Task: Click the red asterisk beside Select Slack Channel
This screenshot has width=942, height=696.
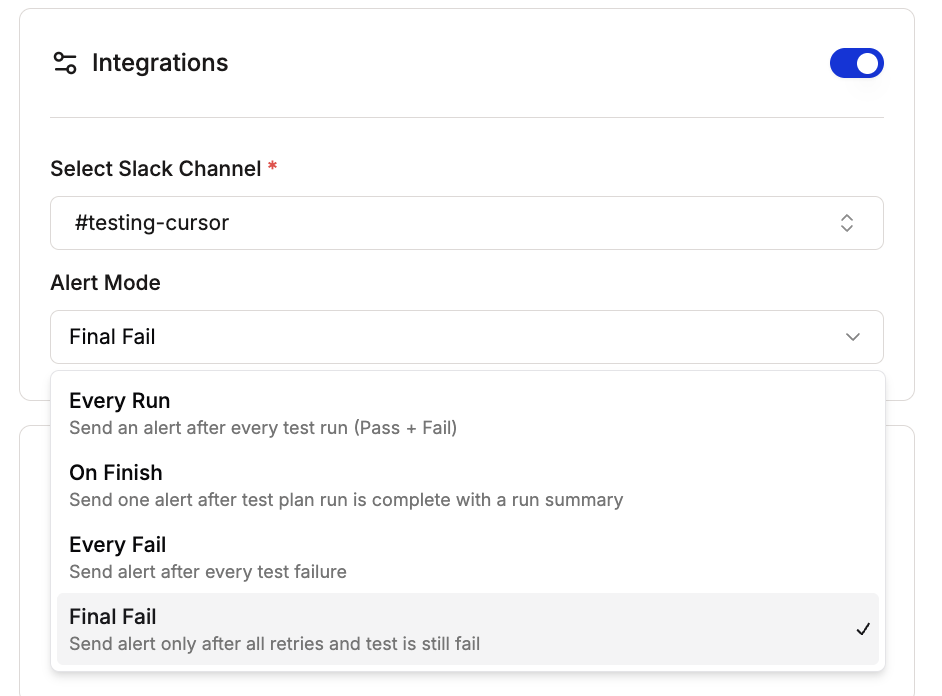Action: pos(272,168)
